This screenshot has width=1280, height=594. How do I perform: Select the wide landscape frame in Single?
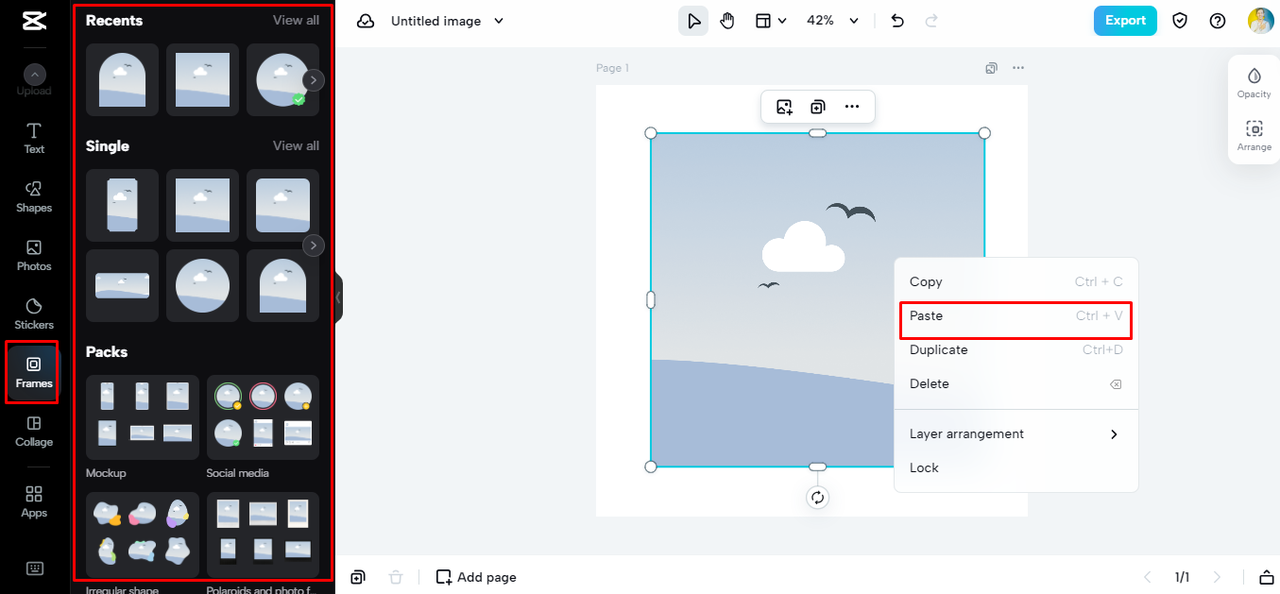pyautogui.click(x=122, y=286)
